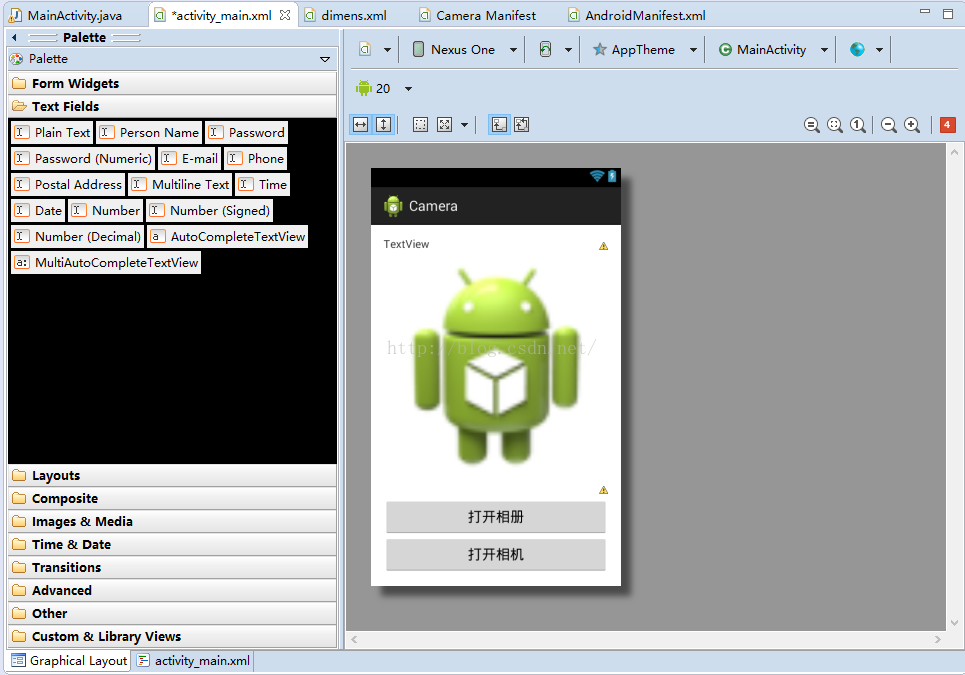Click 打开相册 button in preview

(x=495, y=517)
